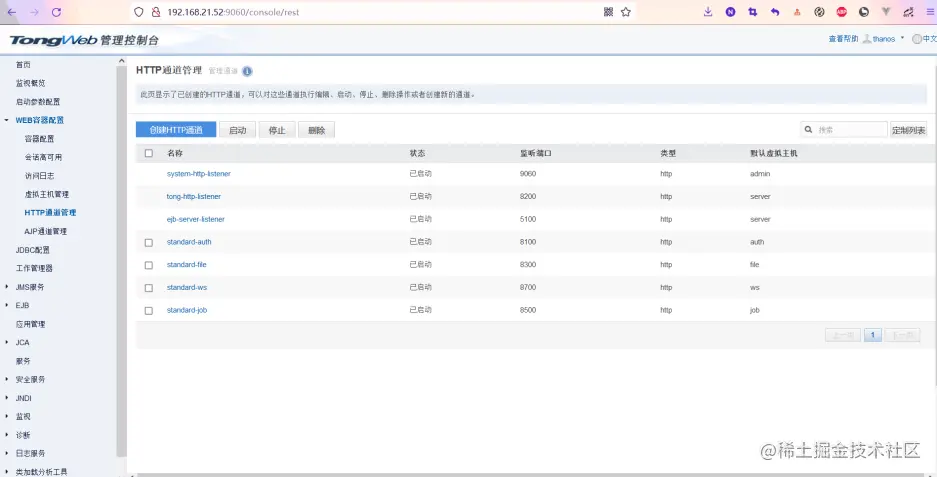Open 工作管理器 in the sidebar
This screenshot has width=937, height=477.
[34, 268]
